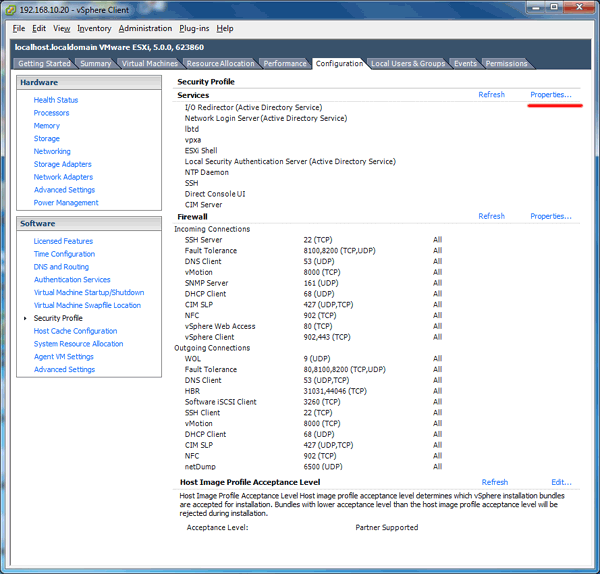Switch to the Permissions tab
This screenshot has height=574, width=600.
[506, 64]
